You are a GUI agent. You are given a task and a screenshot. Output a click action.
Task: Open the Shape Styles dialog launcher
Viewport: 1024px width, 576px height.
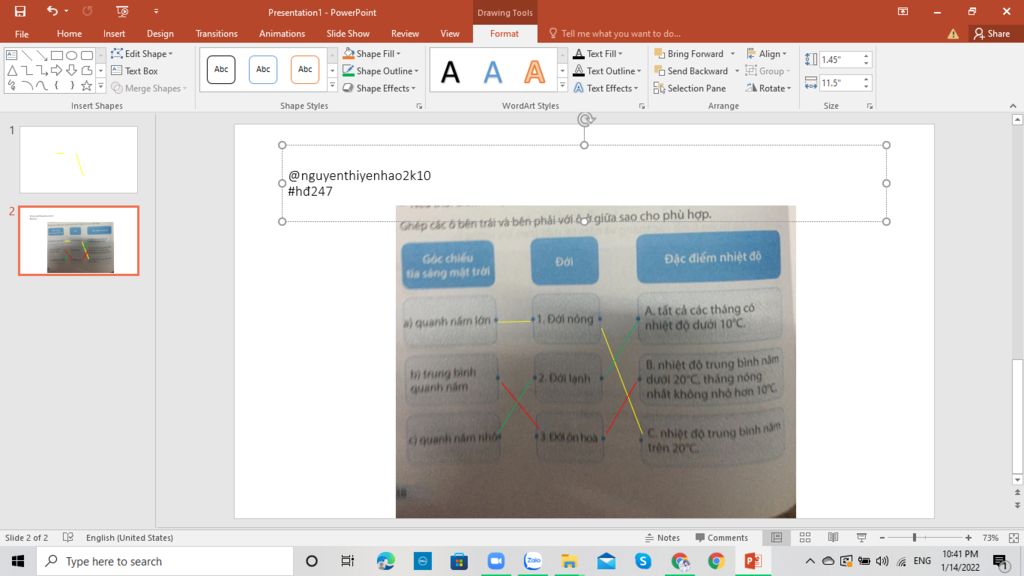(419, 106)
